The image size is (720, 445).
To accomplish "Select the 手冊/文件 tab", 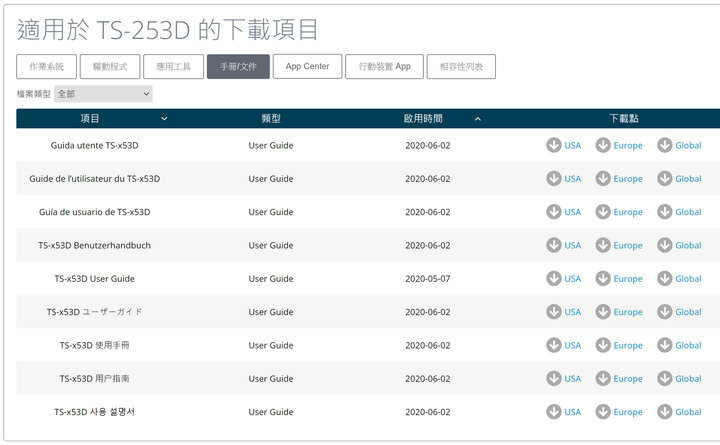I will [238, 67].
